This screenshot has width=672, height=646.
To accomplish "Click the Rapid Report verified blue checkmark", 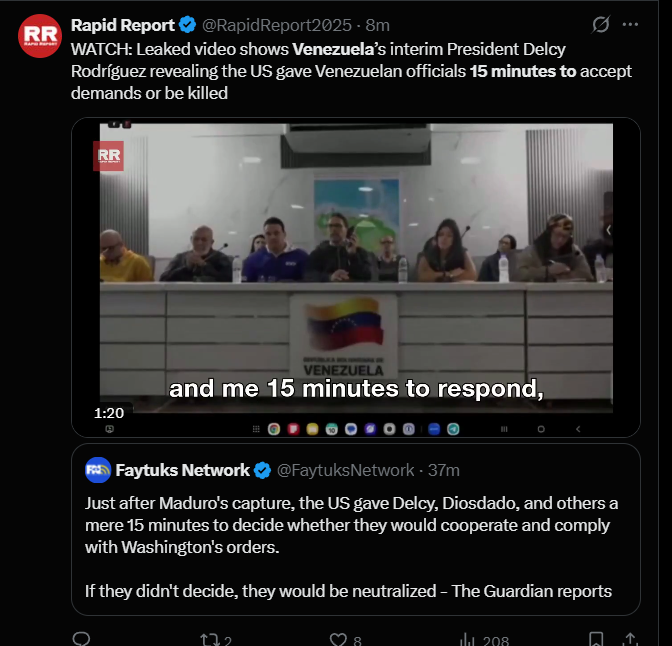I will 187,25.
